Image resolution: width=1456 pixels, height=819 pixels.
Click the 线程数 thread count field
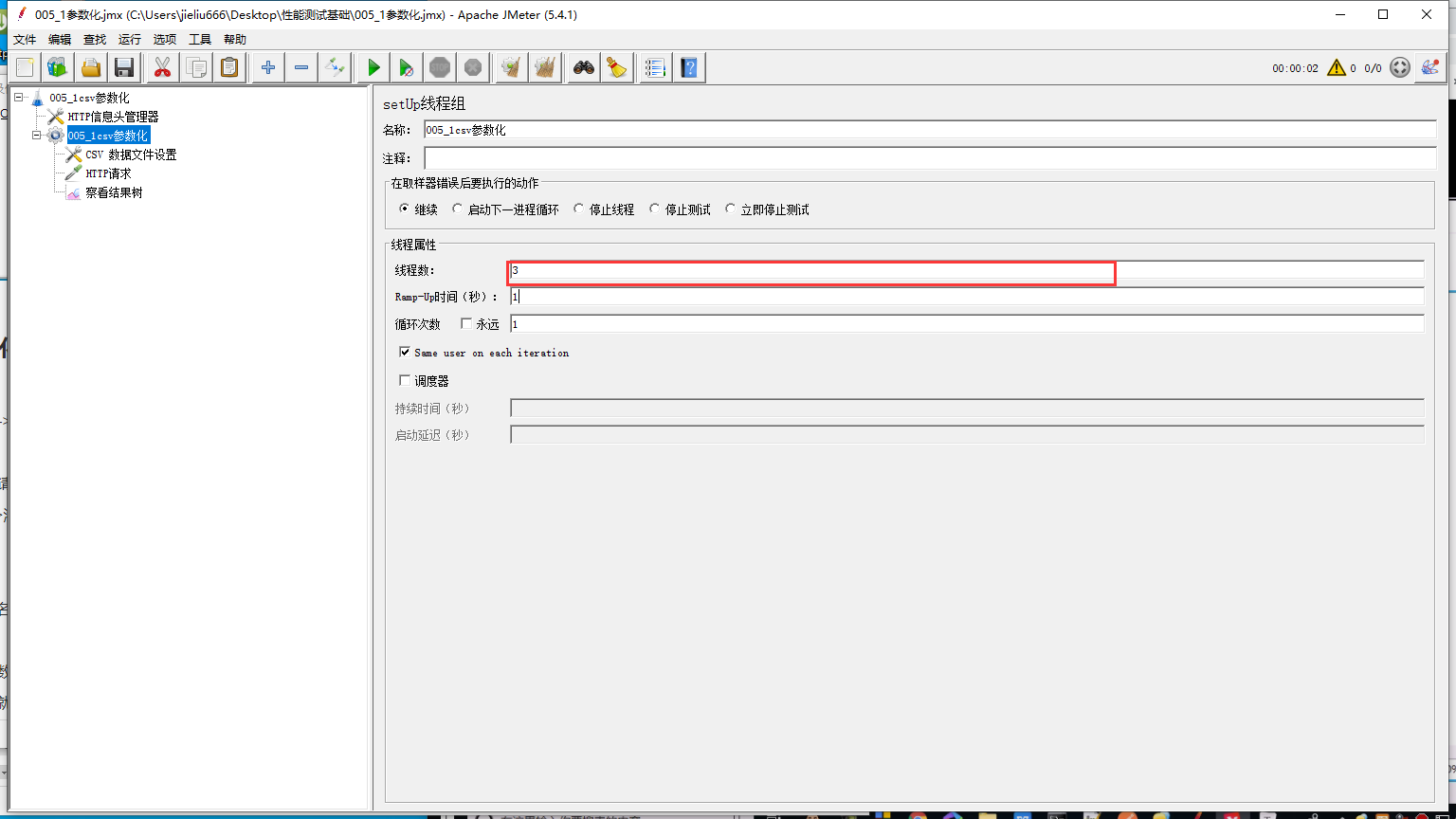point(967,270)
